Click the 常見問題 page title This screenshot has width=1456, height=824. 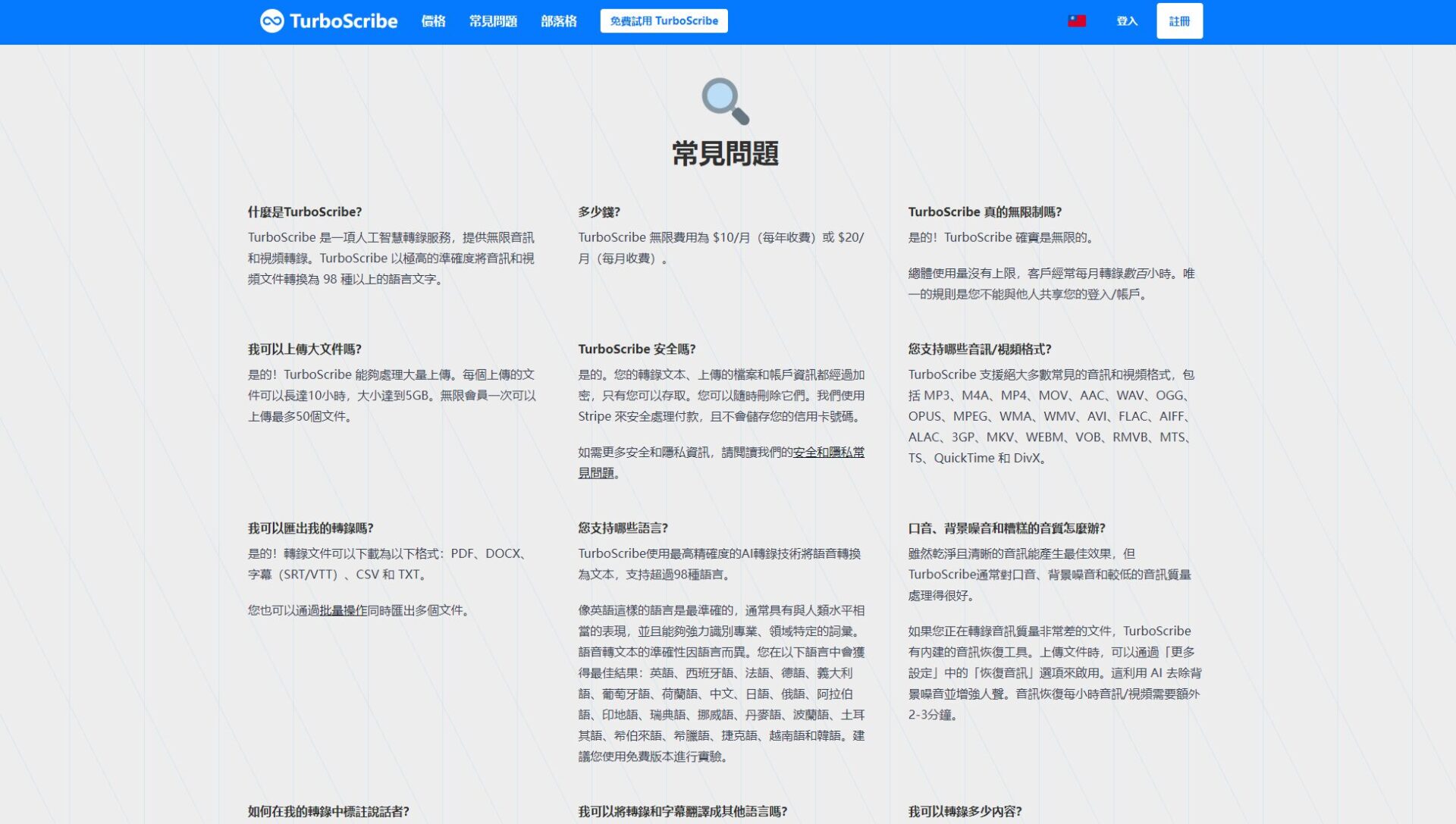727,153
